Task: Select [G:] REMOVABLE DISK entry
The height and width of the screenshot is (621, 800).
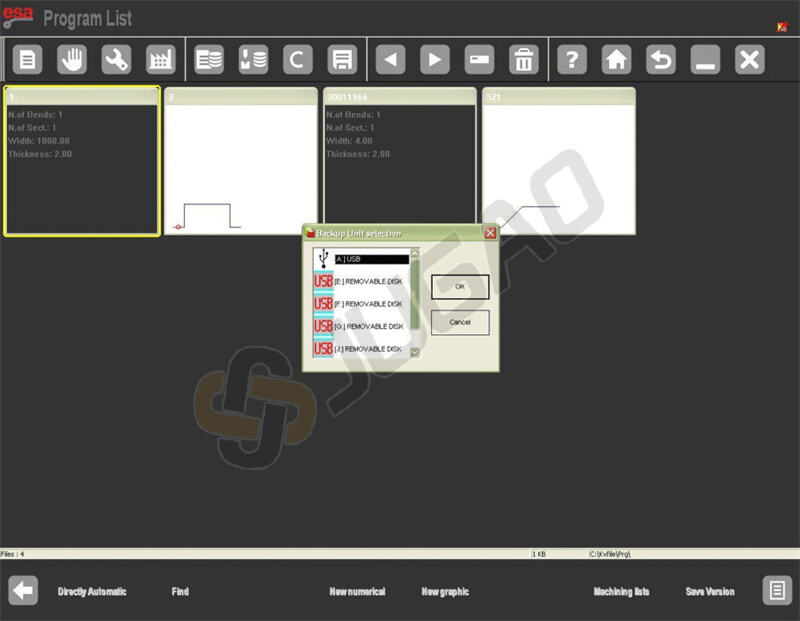Action: (x=368, y=326)
